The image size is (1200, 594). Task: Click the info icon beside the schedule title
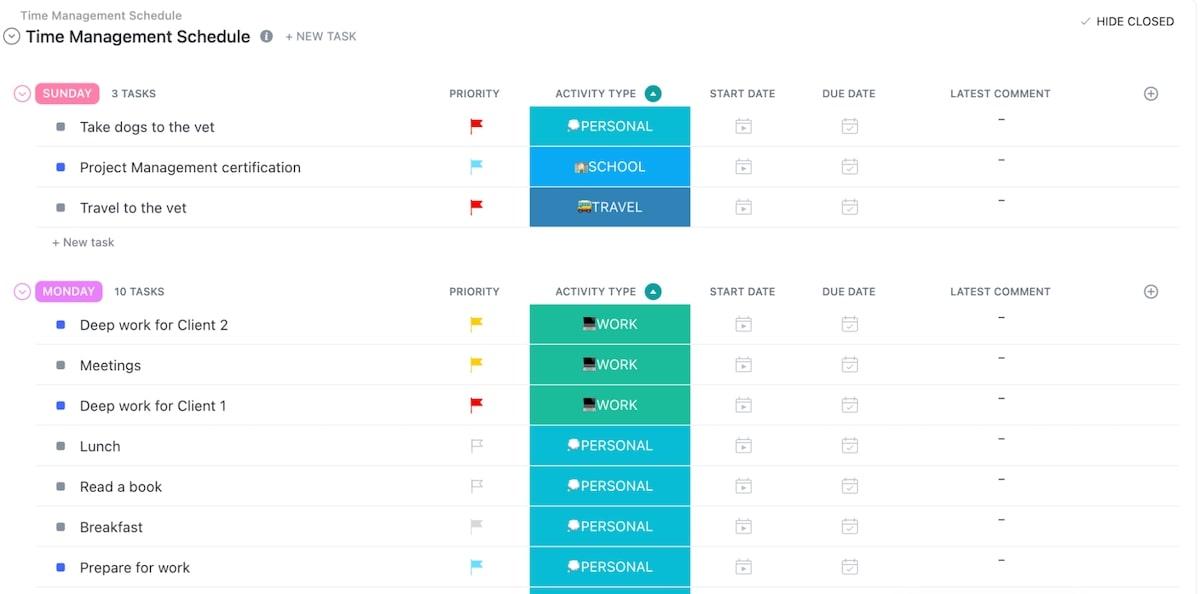(x=266, y=36)
